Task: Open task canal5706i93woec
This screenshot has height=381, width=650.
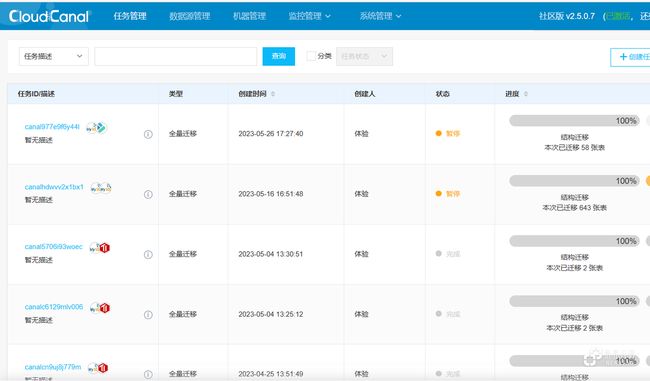Action: click(x=53, y=247)
